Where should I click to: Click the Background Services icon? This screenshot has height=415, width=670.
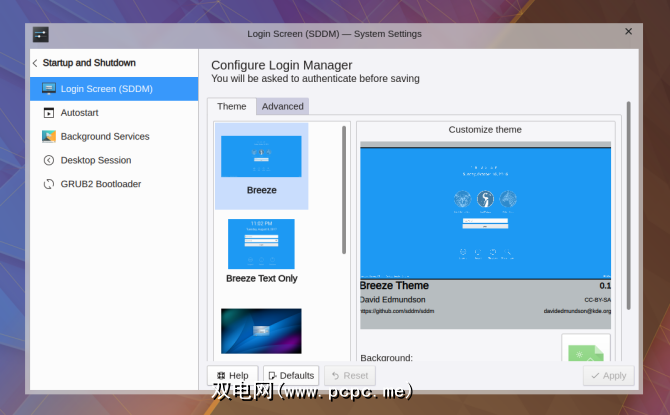(49, 136)
